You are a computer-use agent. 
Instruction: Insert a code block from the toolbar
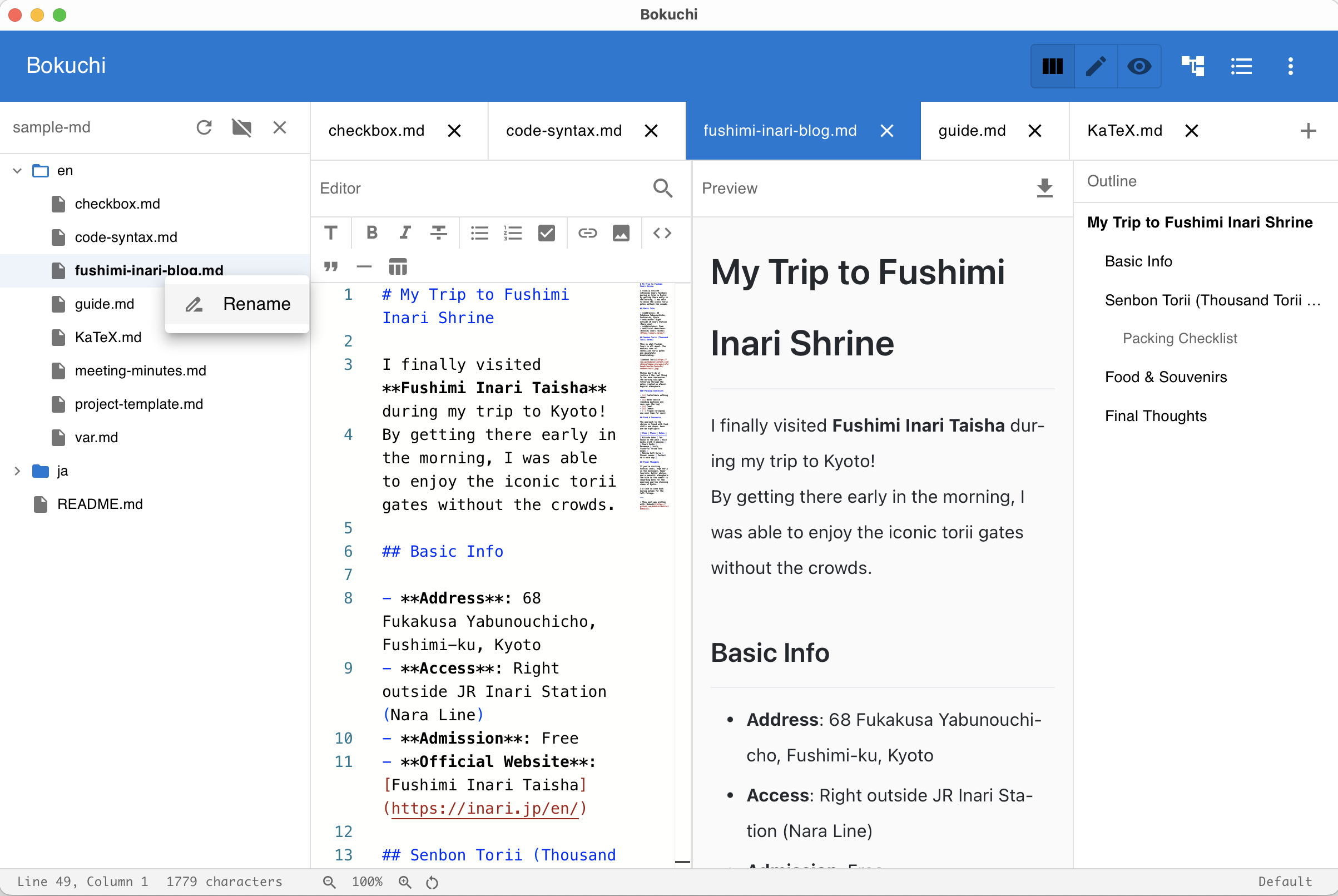point(662,232)
